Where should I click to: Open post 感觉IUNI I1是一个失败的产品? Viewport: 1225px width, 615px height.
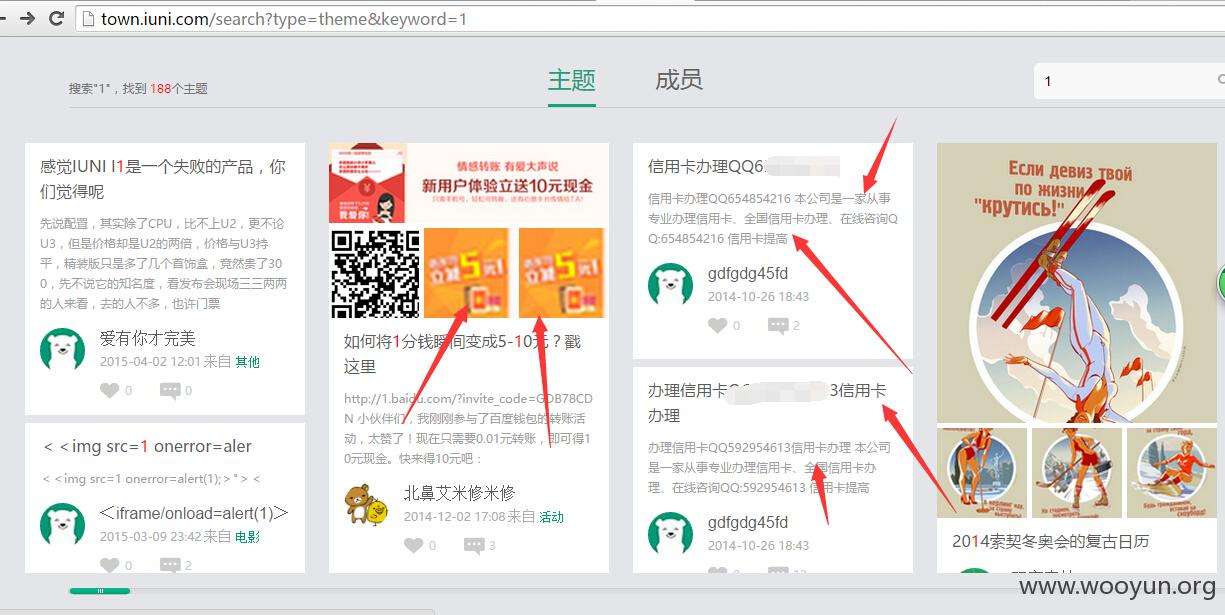[163, 179]
